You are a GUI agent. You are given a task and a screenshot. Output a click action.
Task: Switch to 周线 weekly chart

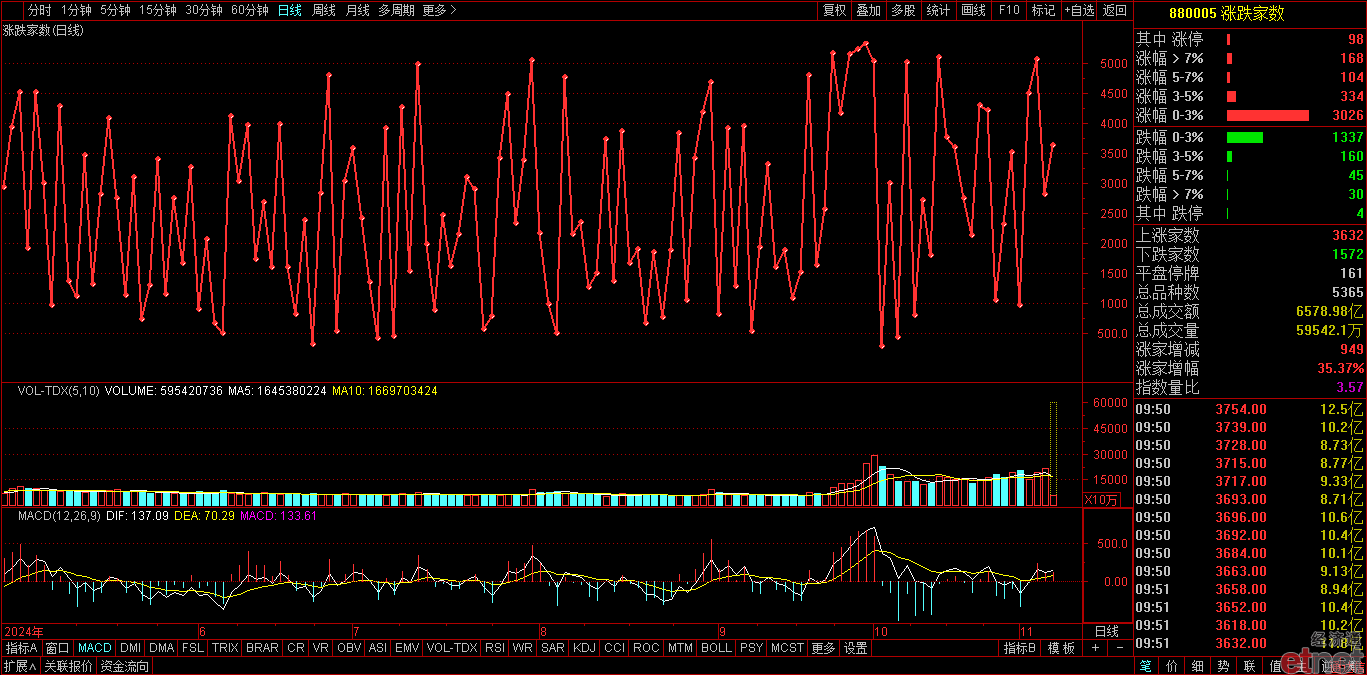click(x=323, y=10)
